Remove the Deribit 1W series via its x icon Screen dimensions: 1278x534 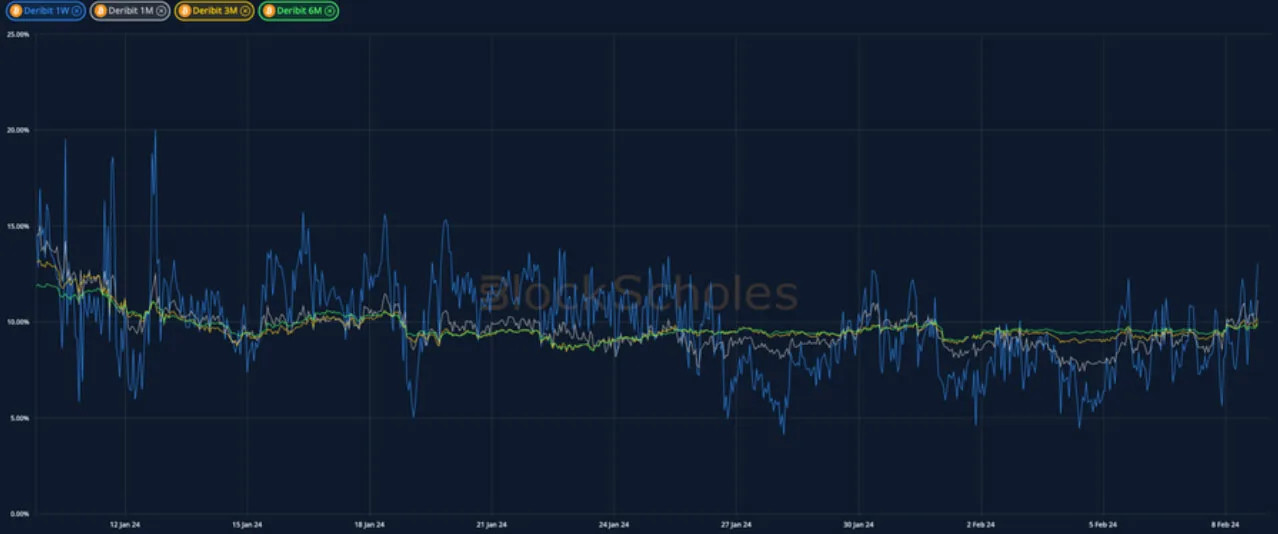tap(77, 11)
